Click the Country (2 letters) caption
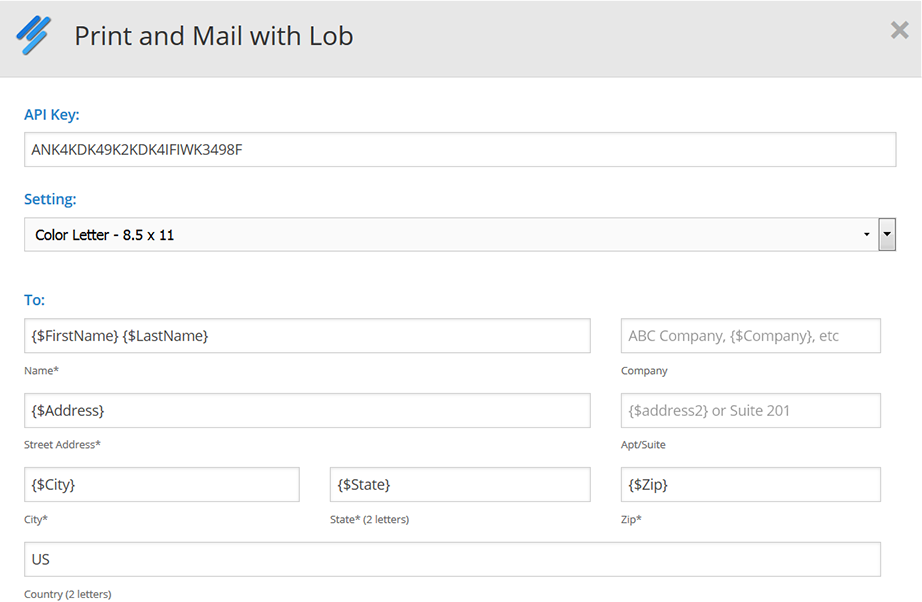 [x=68, y=595]
